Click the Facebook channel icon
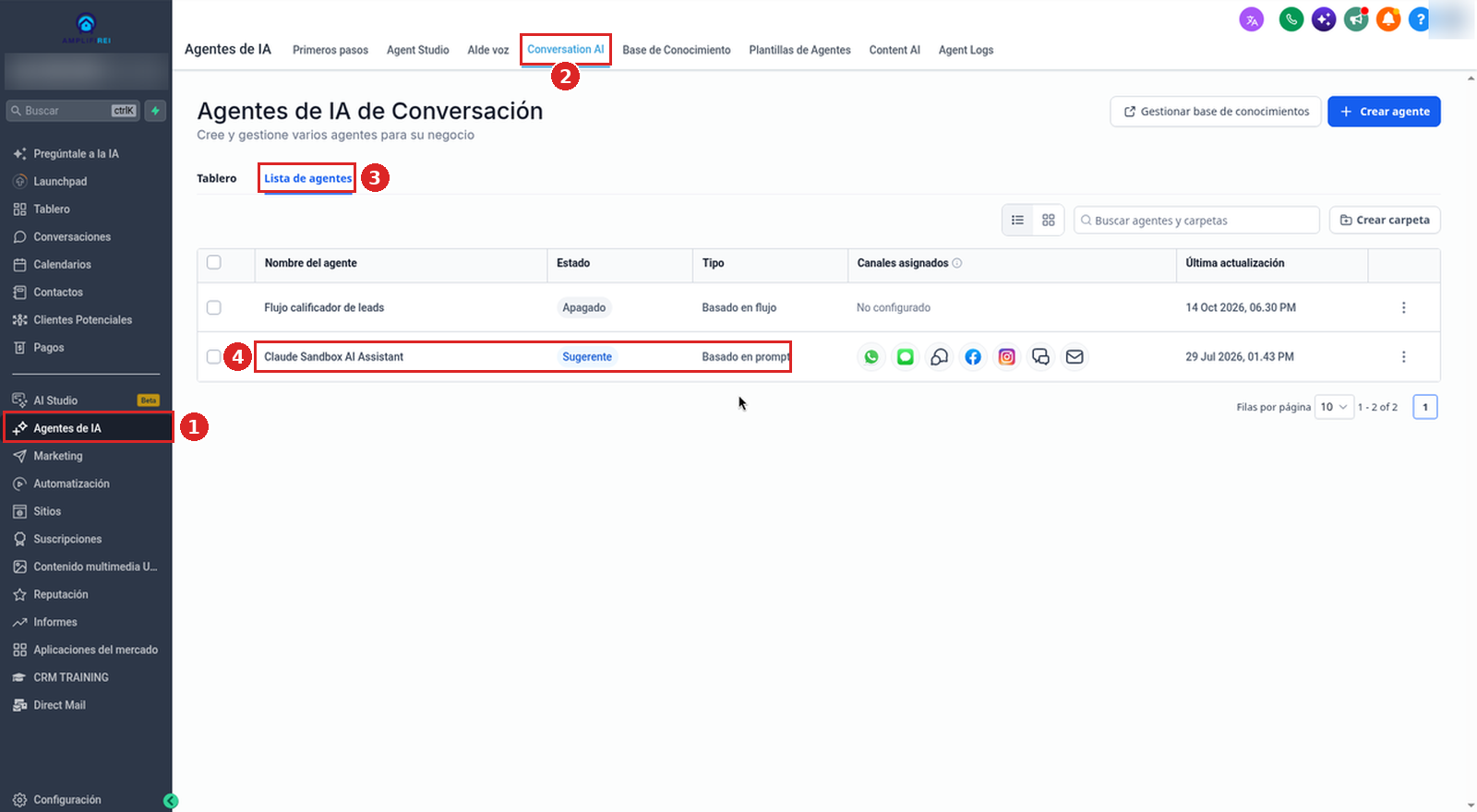Viewport: 1477px width, 812px height. coord(973,357)
